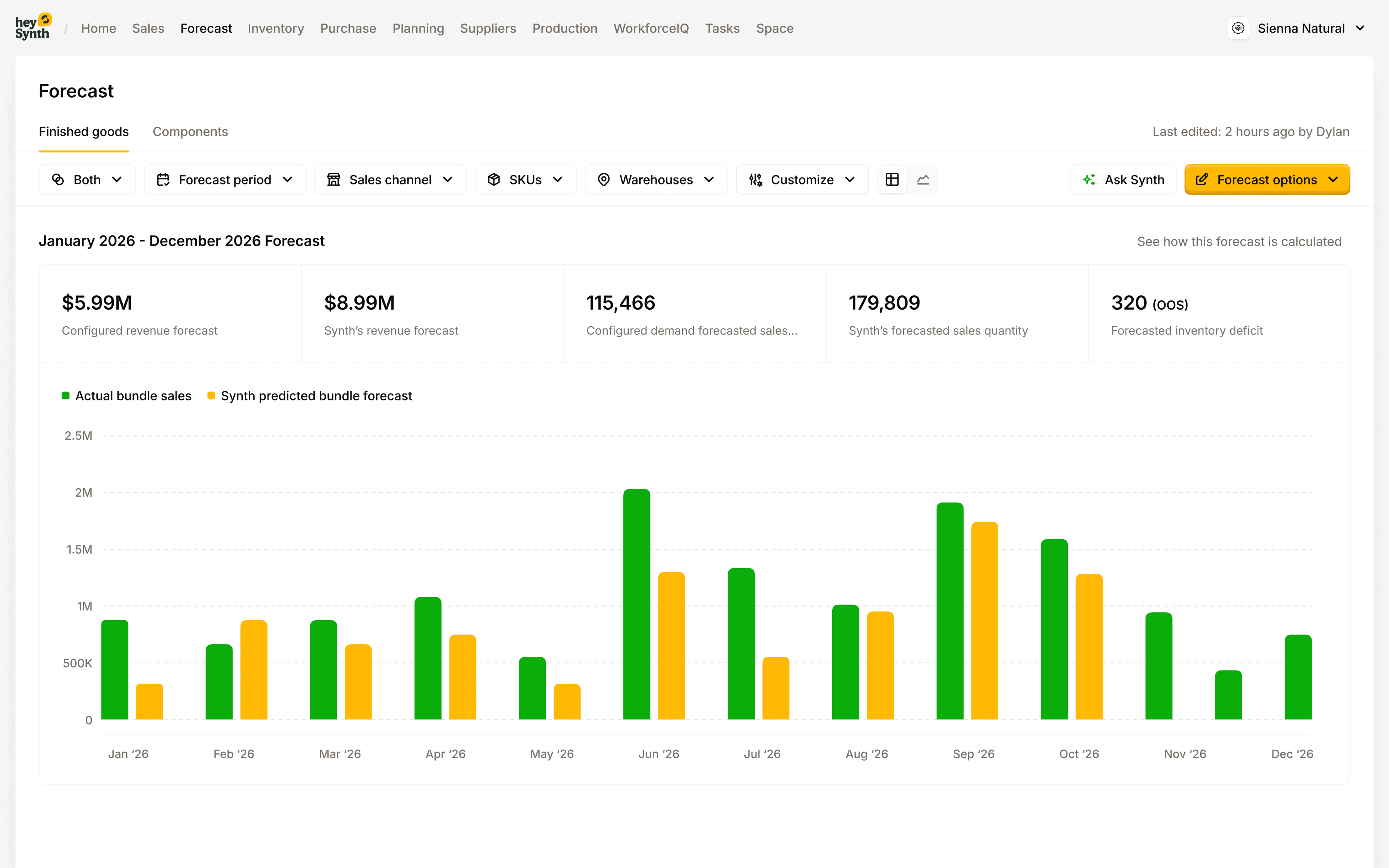
Task: Open See how this forecast is calculated
Action: 1239,241
